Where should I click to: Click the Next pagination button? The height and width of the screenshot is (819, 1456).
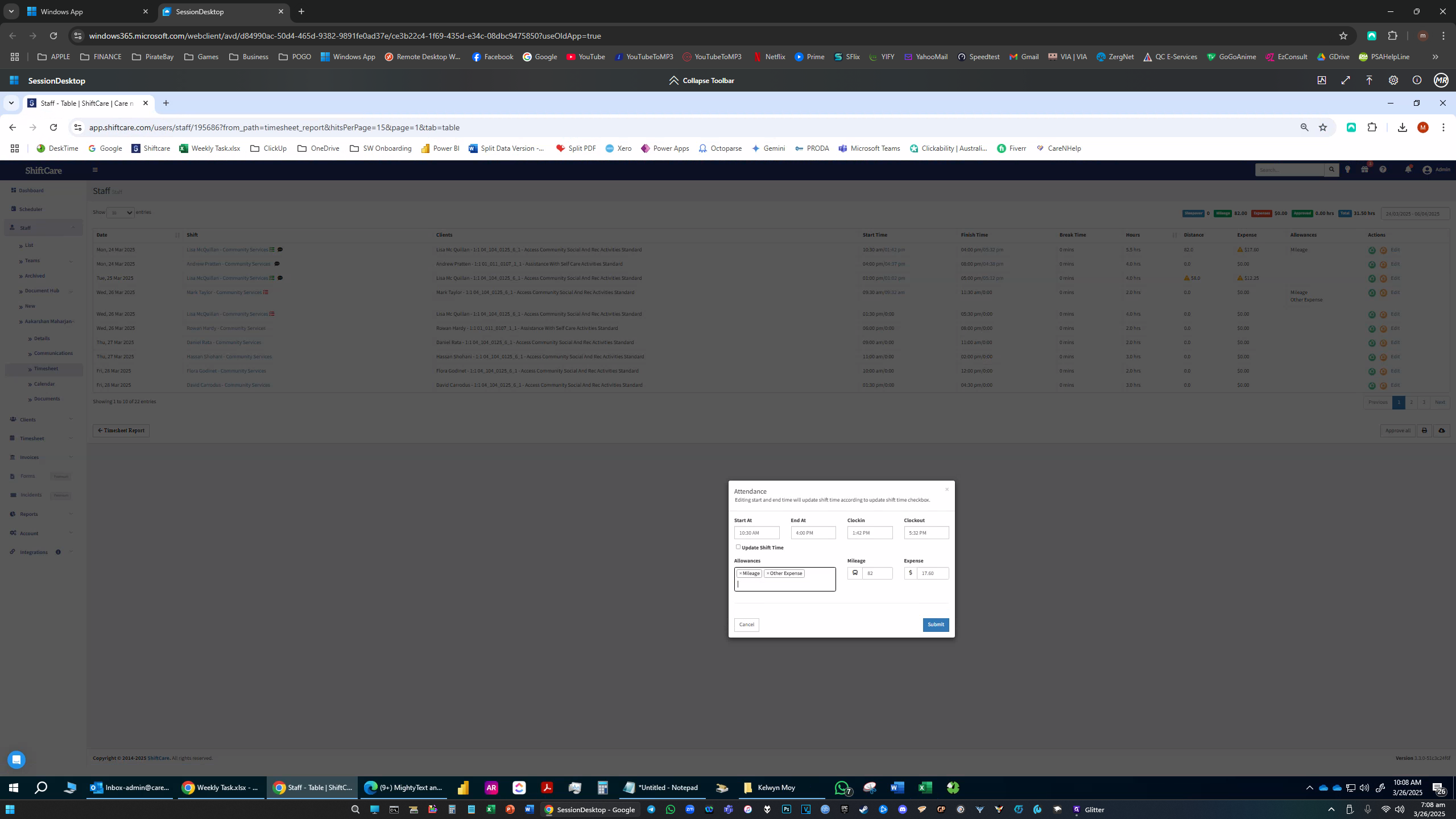point(1440,402)
